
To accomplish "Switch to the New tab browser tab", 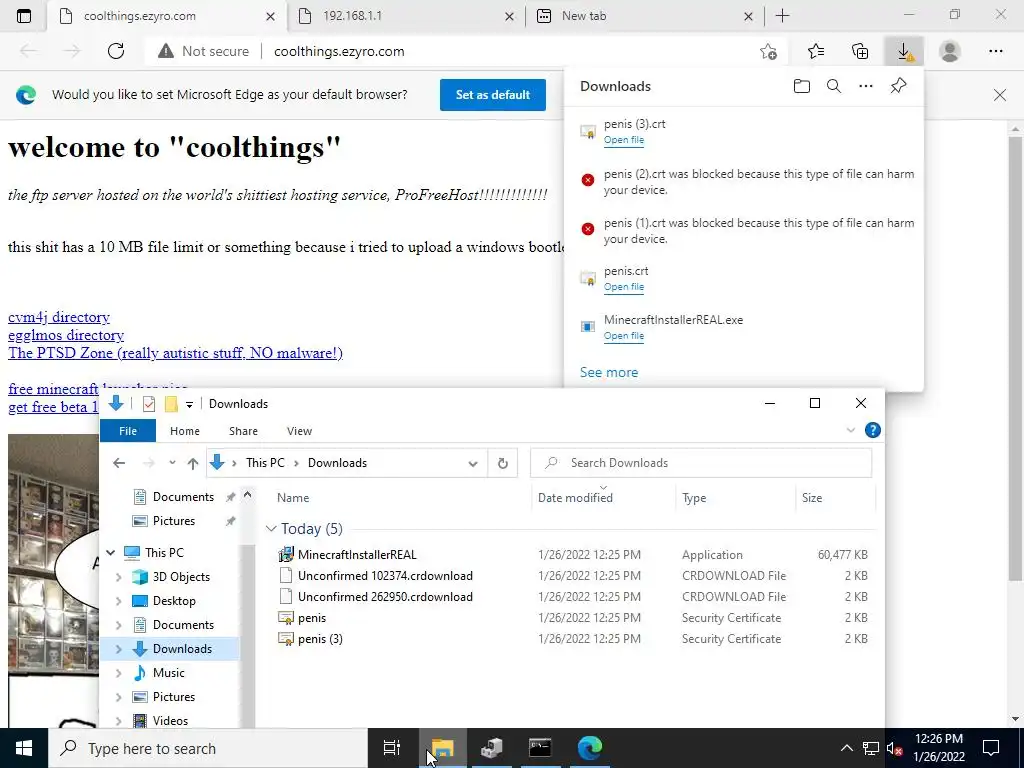I will [644, 16].
